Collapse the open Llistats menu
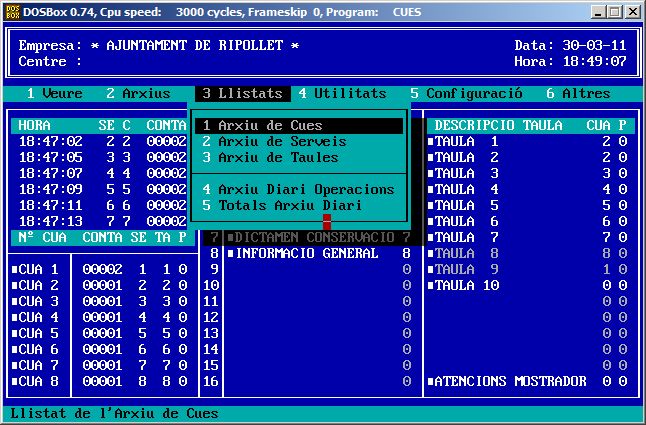646x425 pixels. (243, 94)
